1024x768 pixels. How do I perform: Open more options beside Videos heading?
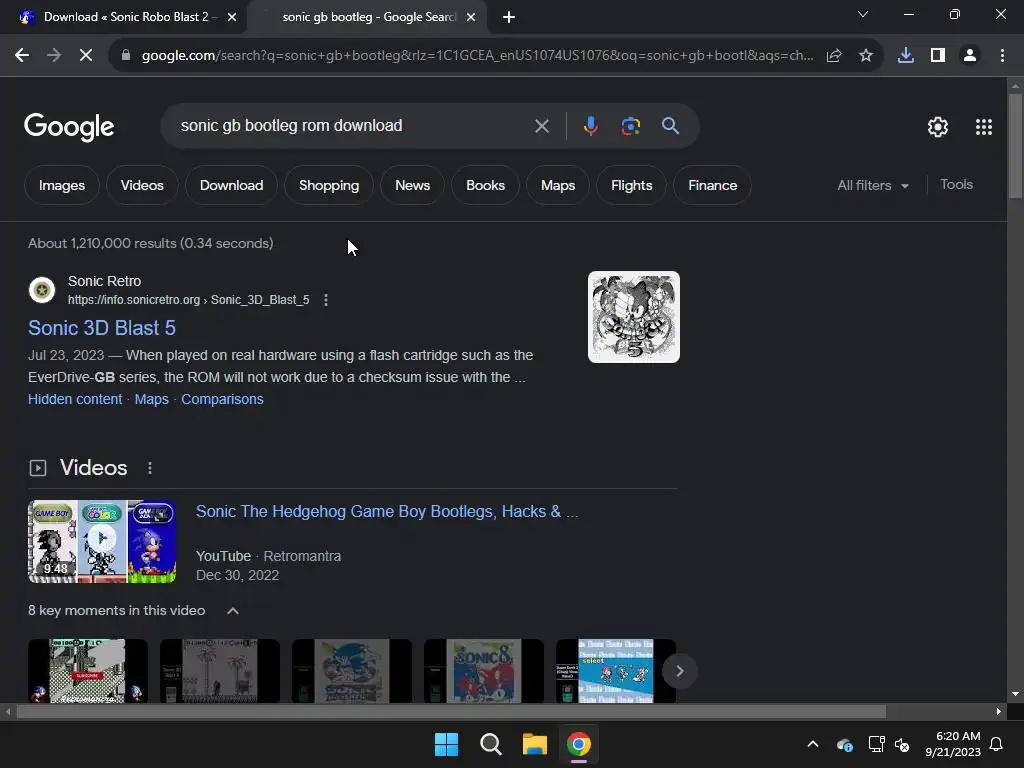(x=150, y=468)
